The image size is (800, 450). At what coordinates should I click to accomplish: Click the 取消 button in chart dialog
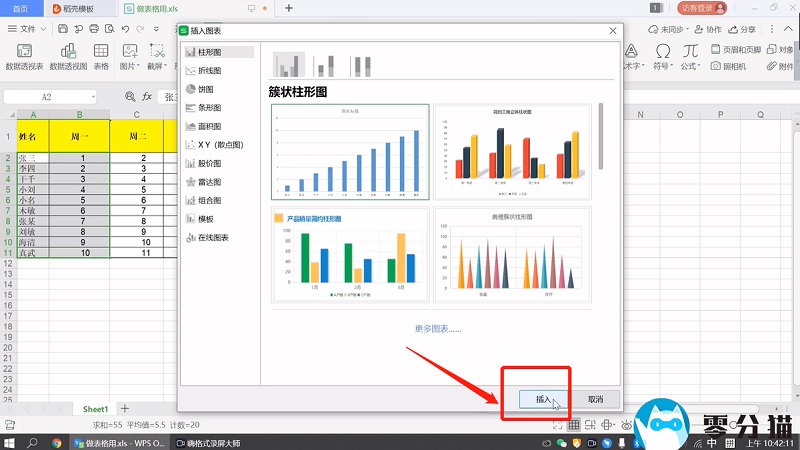point(595,399)
